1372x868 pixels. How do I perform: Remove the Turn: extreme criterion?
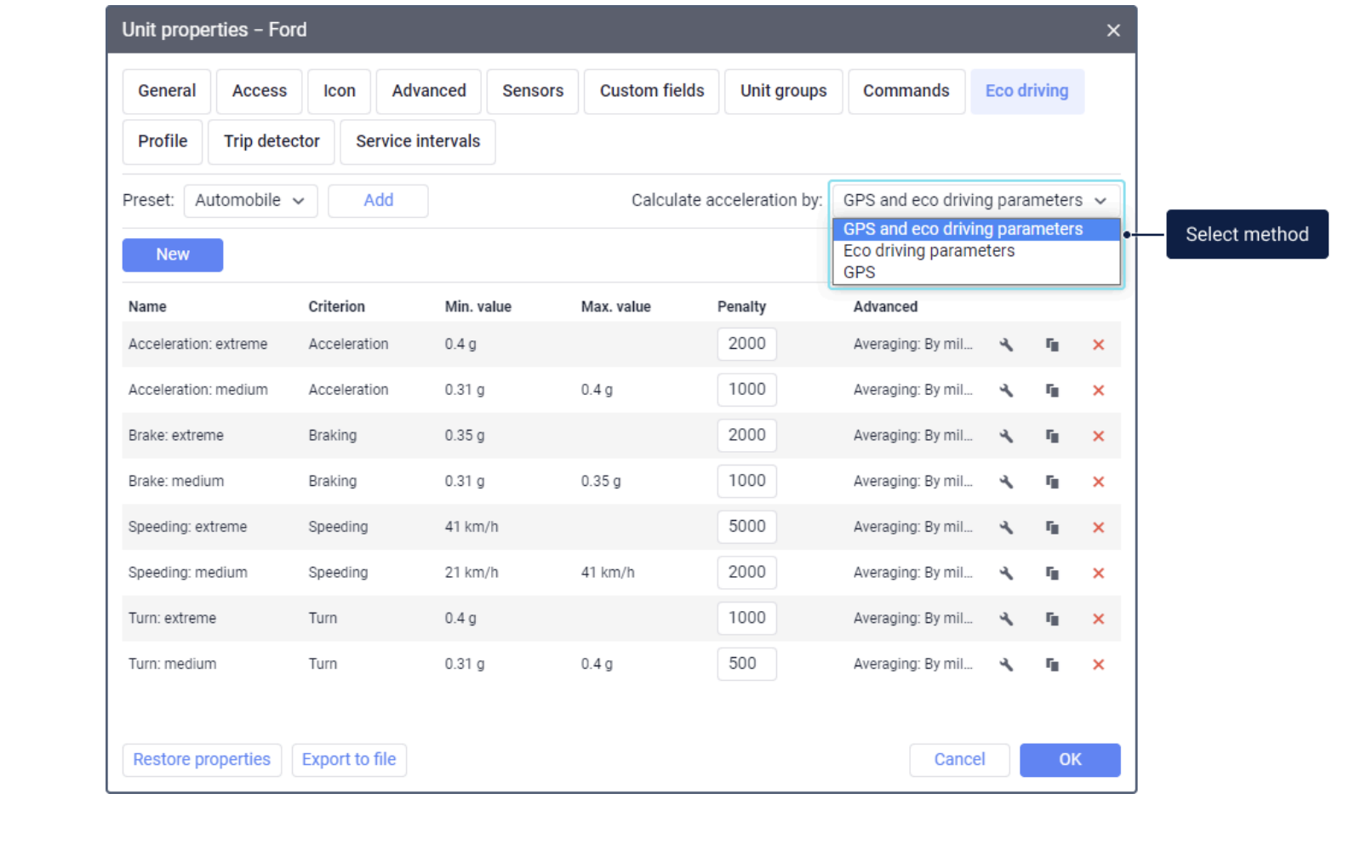pyautogui.click(x=1098, y=620)
